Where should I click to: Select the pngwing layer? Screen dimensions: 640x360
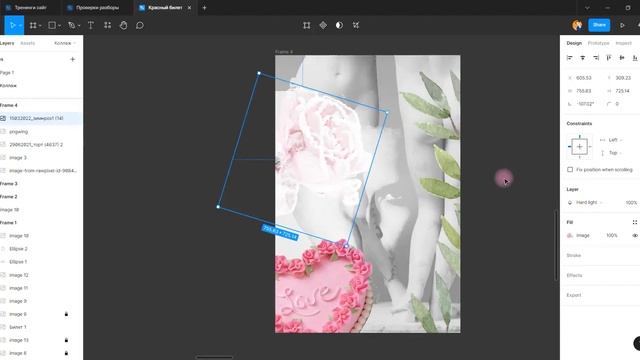[18, 132]
